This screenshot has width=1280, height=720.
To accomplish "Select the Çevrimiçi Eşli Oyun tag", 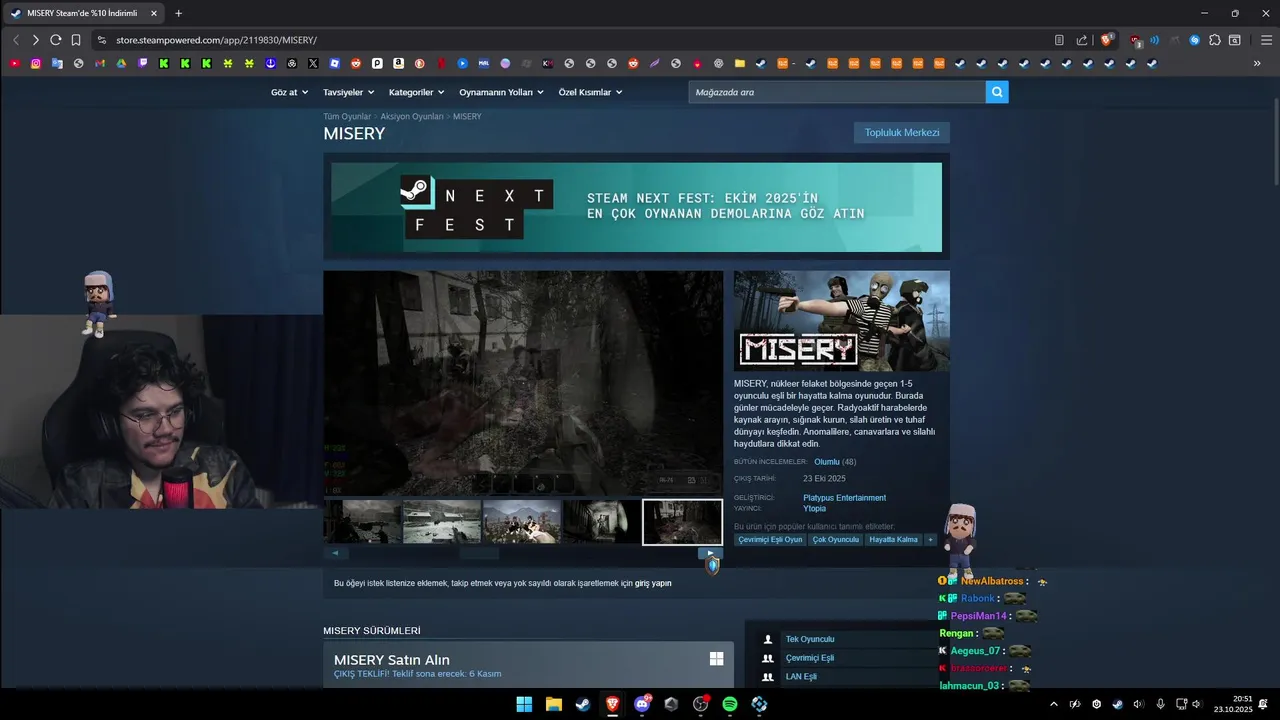I will point(771,539).
